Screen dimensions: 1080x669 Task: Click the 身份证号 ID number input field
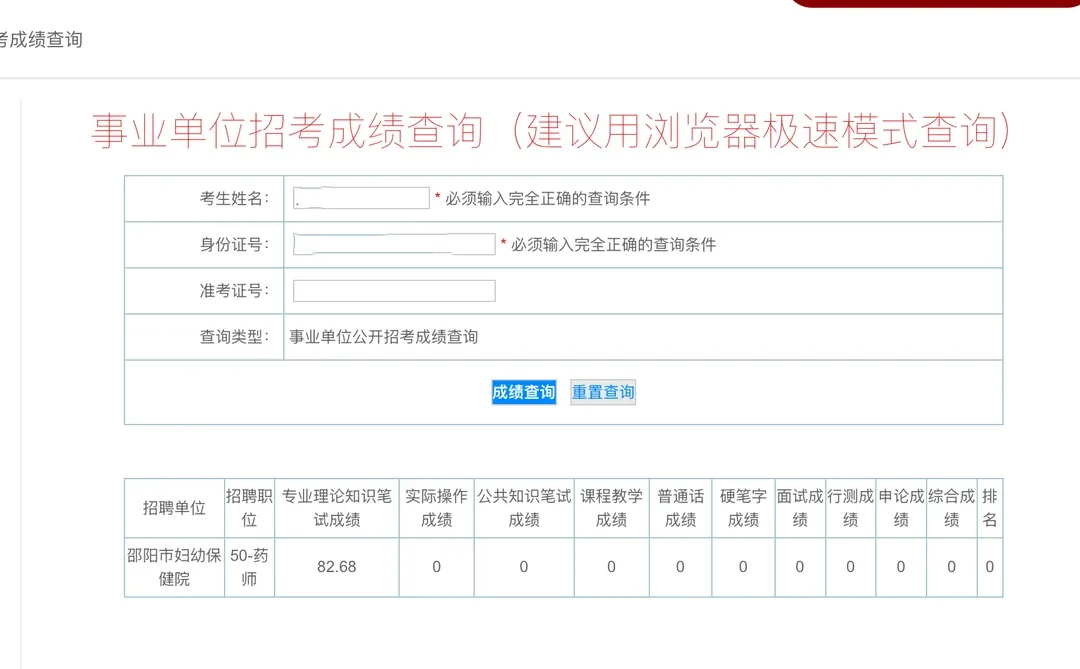click(x=393, y=243)
